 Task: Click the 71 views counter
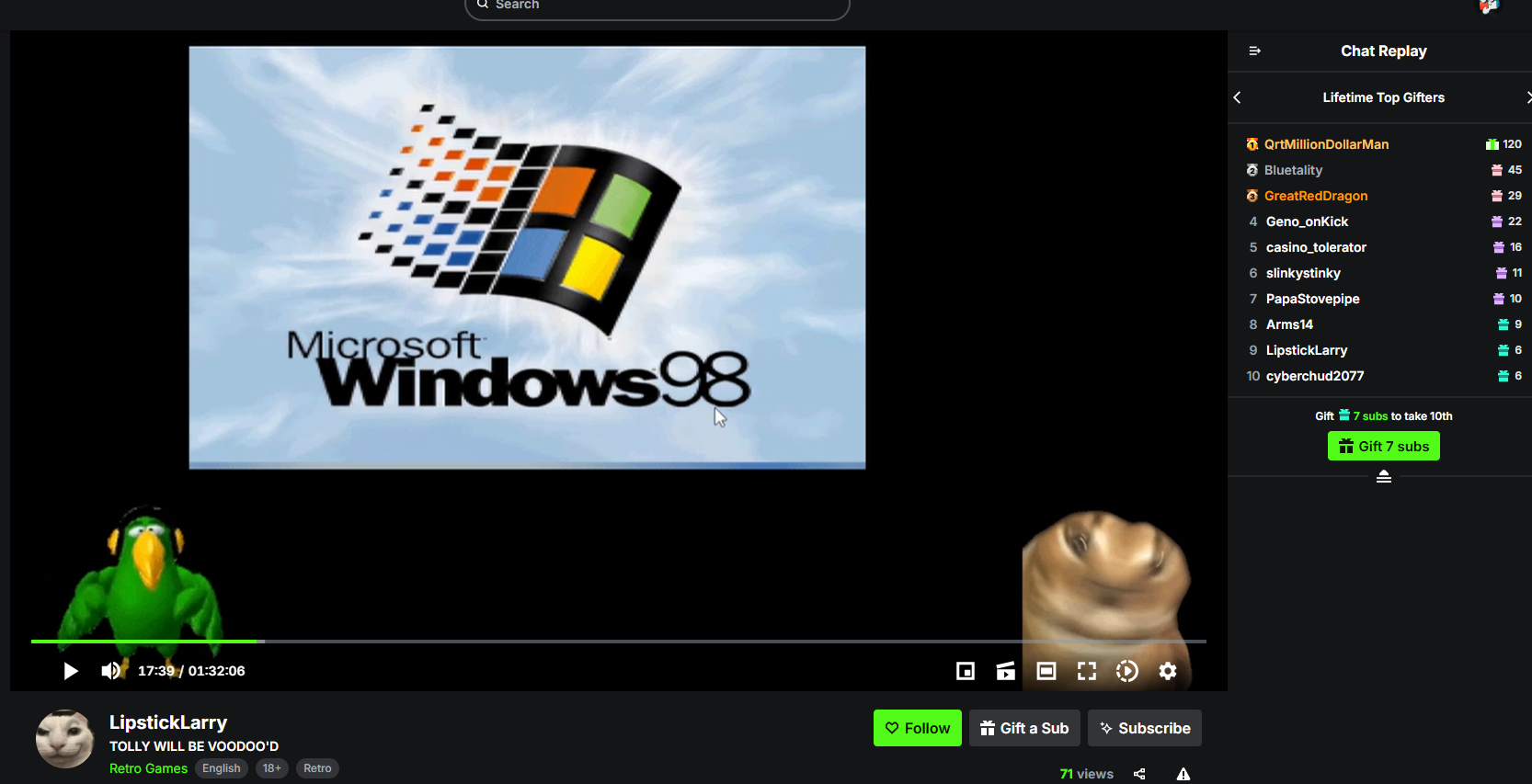[x=1086, y=774]
